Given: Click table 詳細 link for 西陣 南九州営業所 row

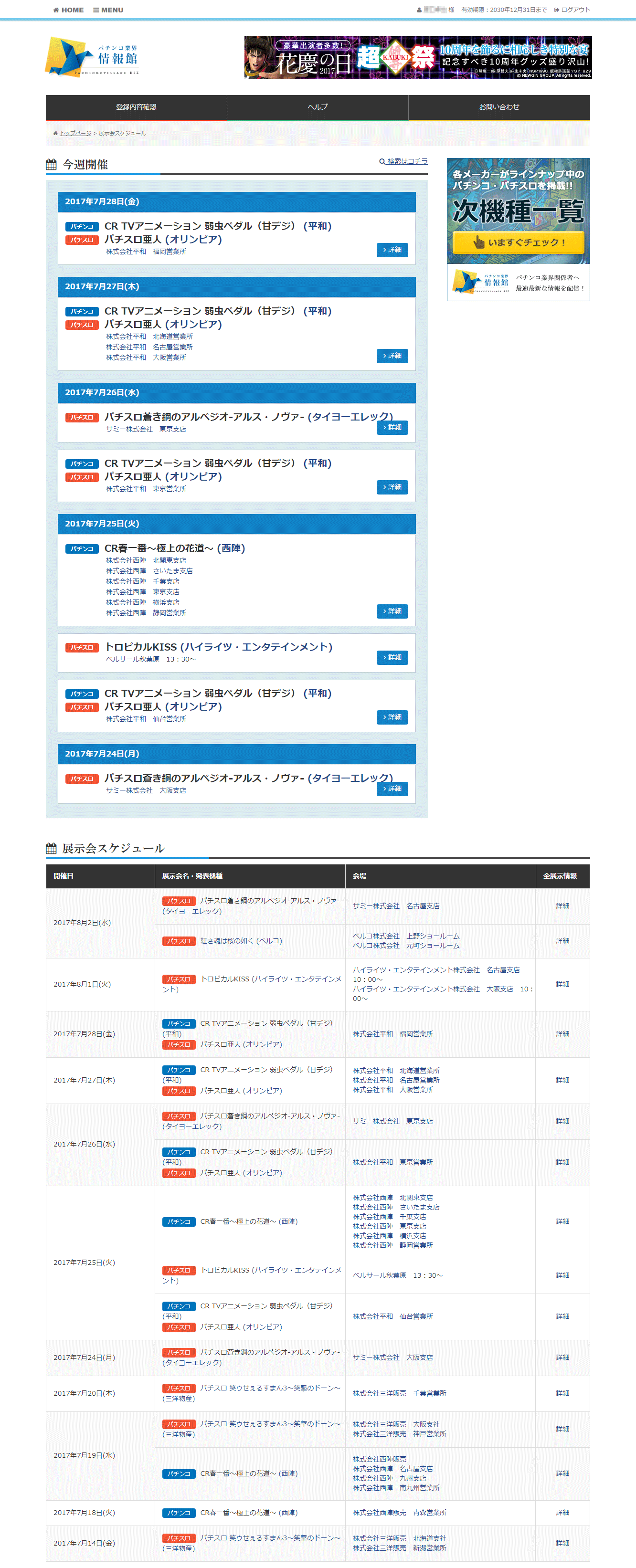Looking at the screenshot, I should point(562,1473).
